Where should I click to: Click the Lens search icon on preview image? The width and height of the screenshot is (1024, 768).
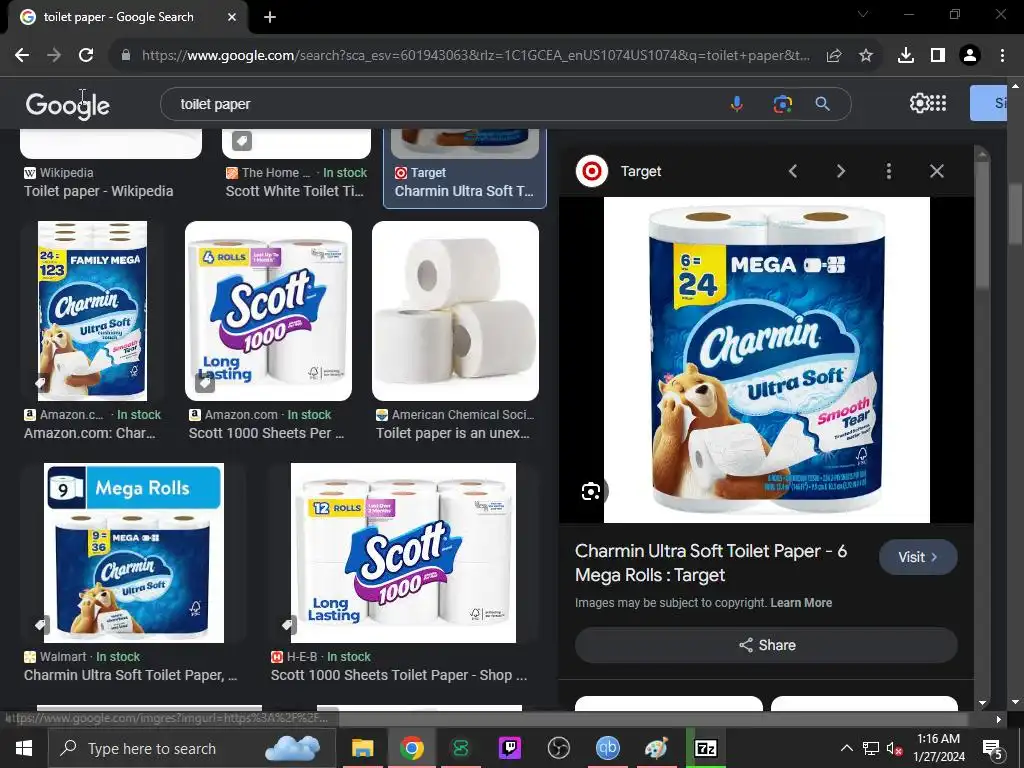point(591,492)
